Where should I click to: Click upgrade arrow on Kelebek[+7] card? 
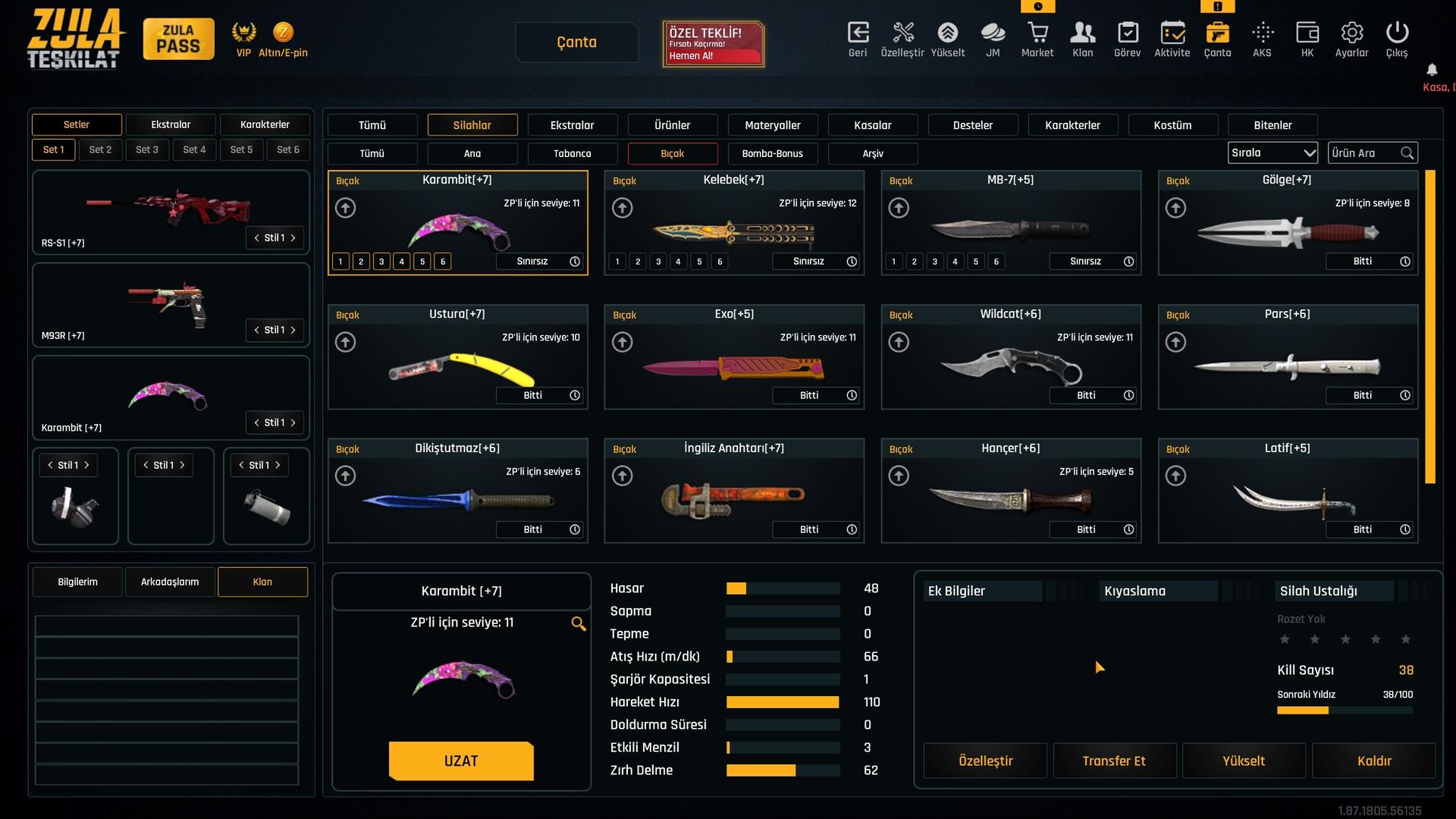click(622, 208)
